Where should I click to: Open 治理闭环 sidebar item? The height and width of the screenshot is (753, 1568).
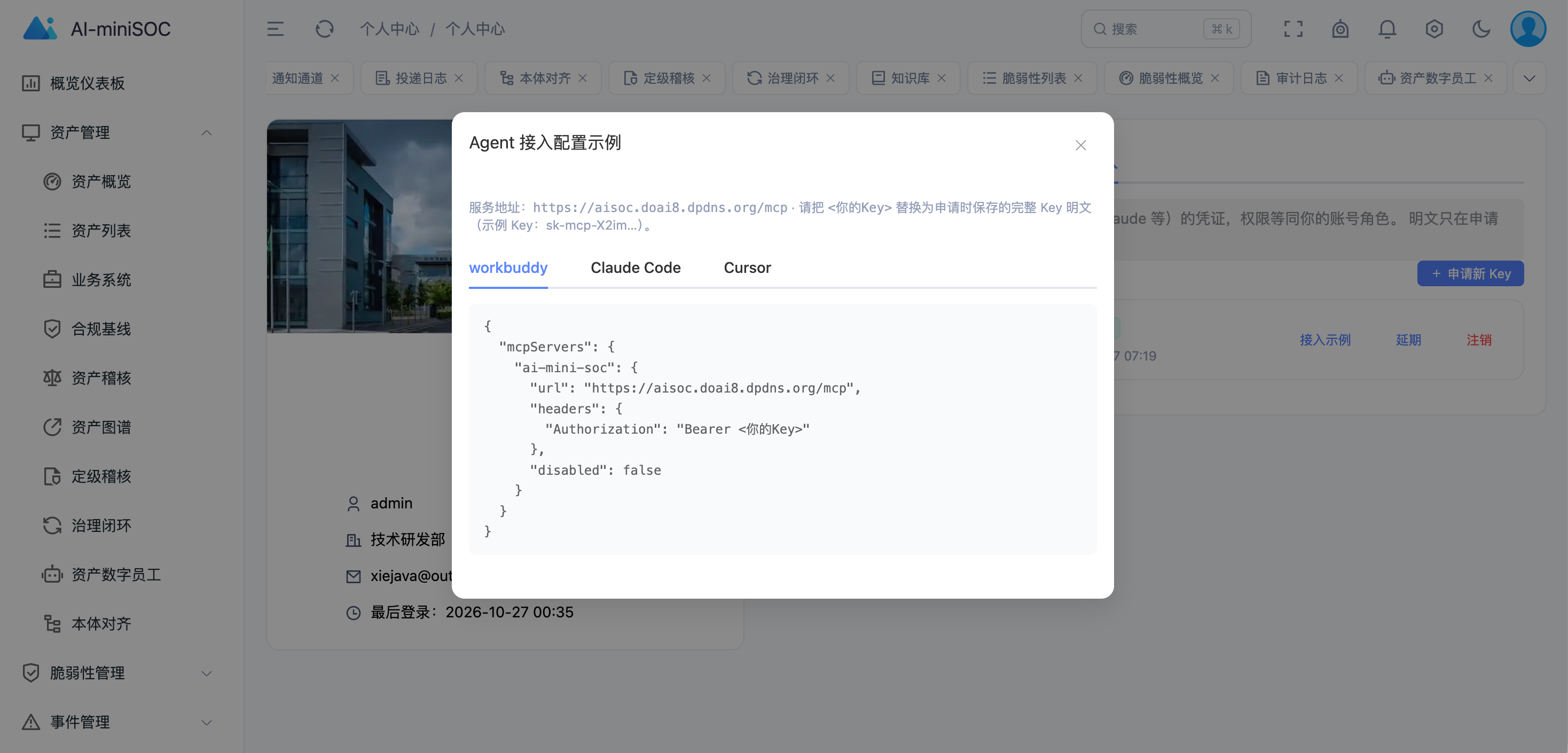(101, 525)
